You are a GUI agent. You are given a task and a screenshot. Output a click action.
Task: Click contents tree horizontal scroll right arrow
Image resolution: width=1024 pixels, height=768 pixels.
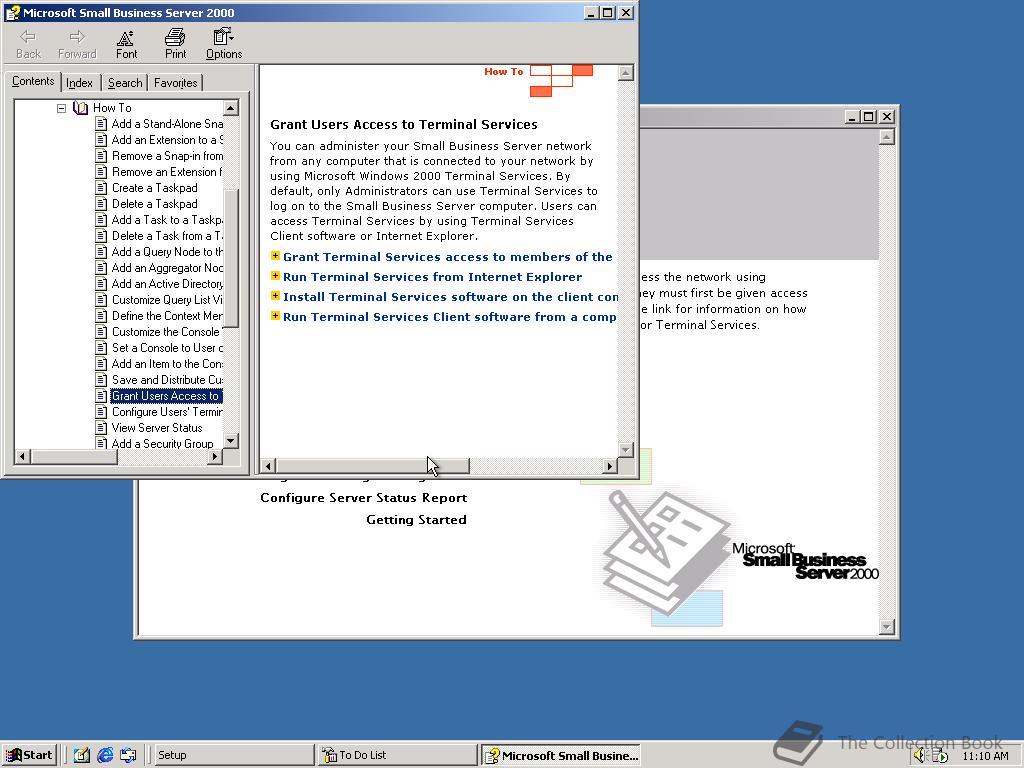(x=215, y=456)
